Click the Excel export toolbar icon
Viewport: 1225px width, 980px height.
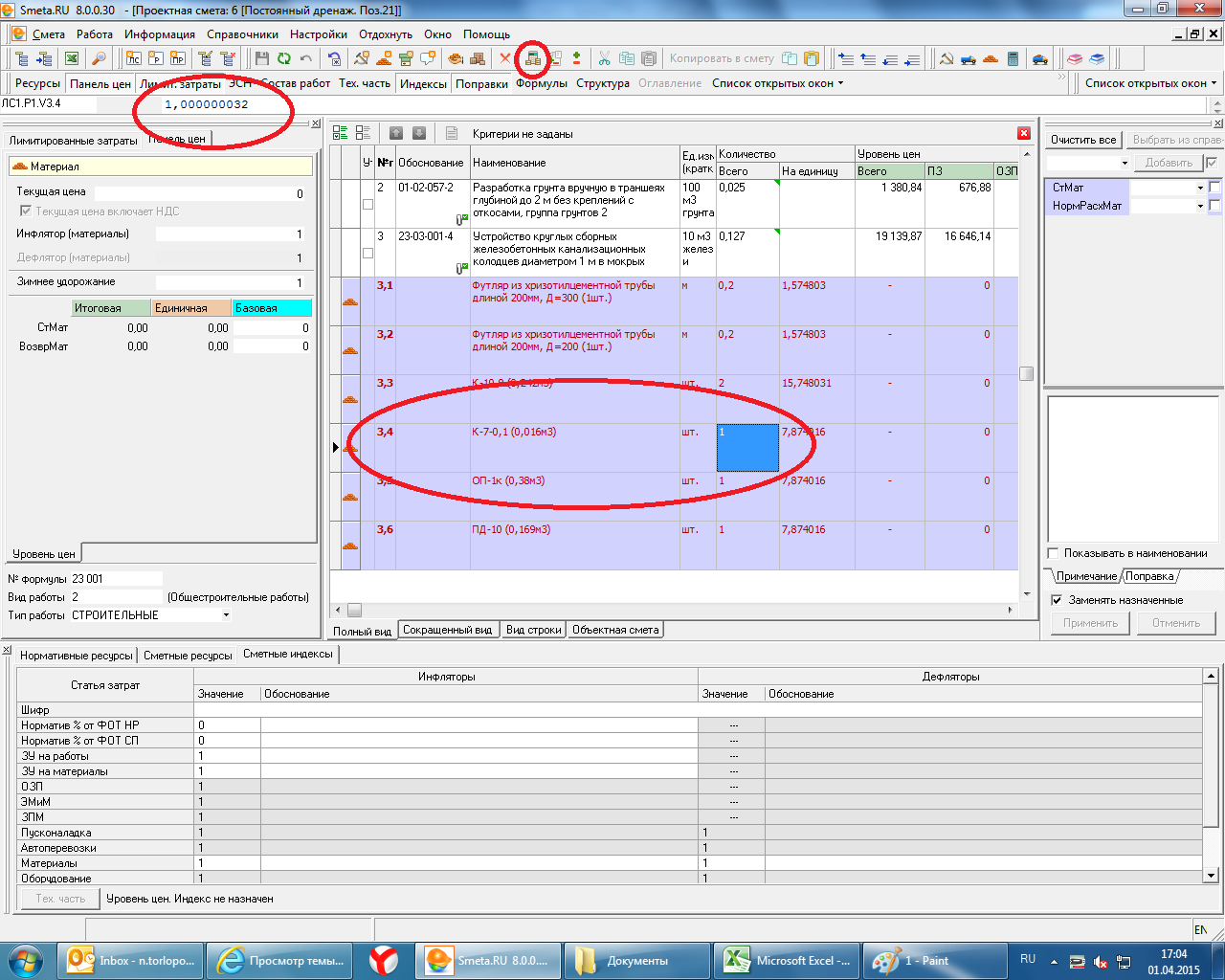click(x=72, y=58)
